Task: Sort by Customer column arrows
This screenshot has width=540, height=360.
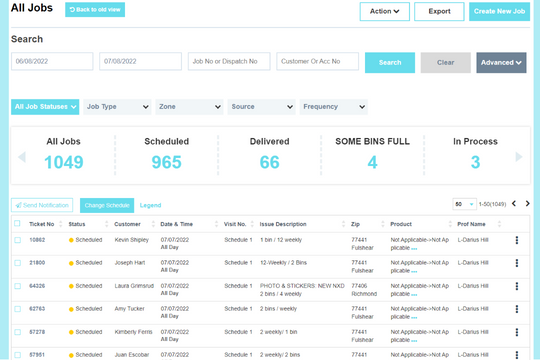Action: click(153, 224)
